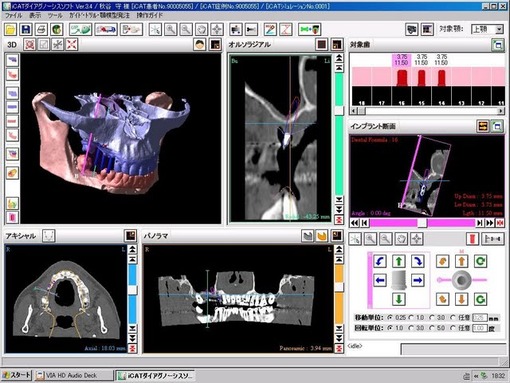The height and width of the screenshot is (383, 510).
Task: Click the red expand arrows icon in 3D panel
Action: (x=72, y=44)
